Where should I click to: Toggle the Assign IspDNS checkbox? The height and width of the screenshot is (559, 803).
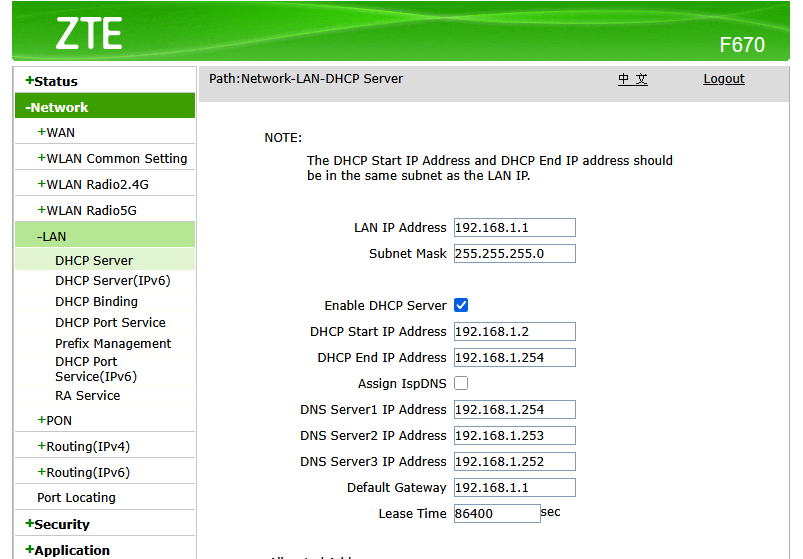click(x=461, y=383)
